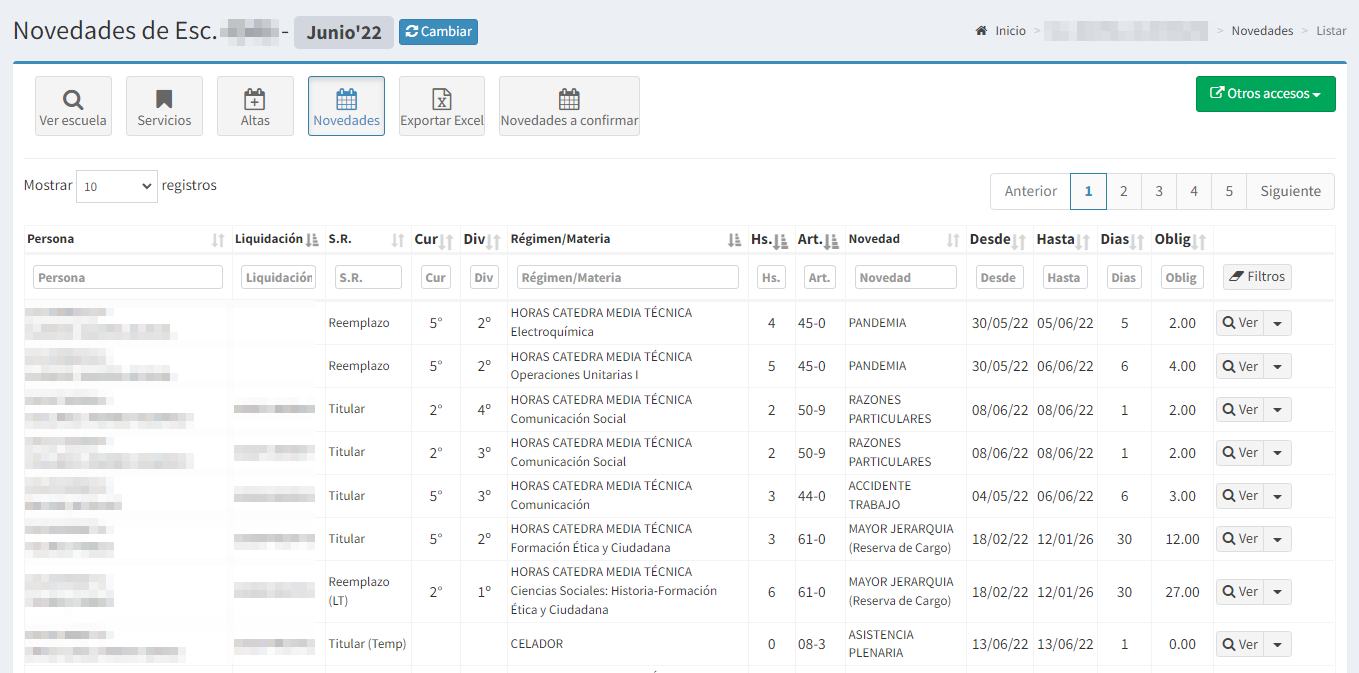Go to page 2
Viewport: 1359px width, 673px height.
(x=1124, y=191)
